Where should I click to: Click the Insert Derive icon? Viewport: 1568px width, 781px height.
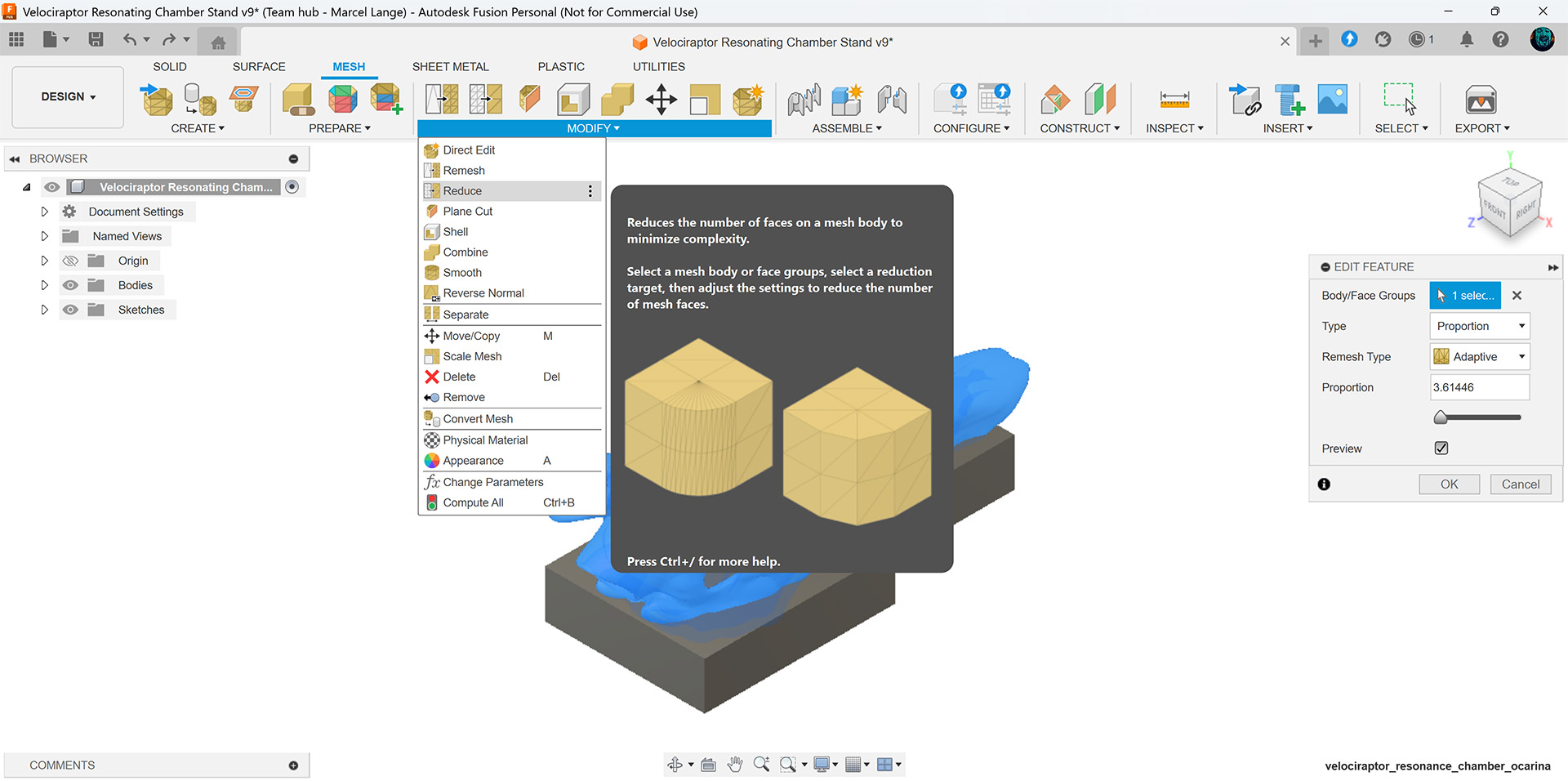point(1245,100)
